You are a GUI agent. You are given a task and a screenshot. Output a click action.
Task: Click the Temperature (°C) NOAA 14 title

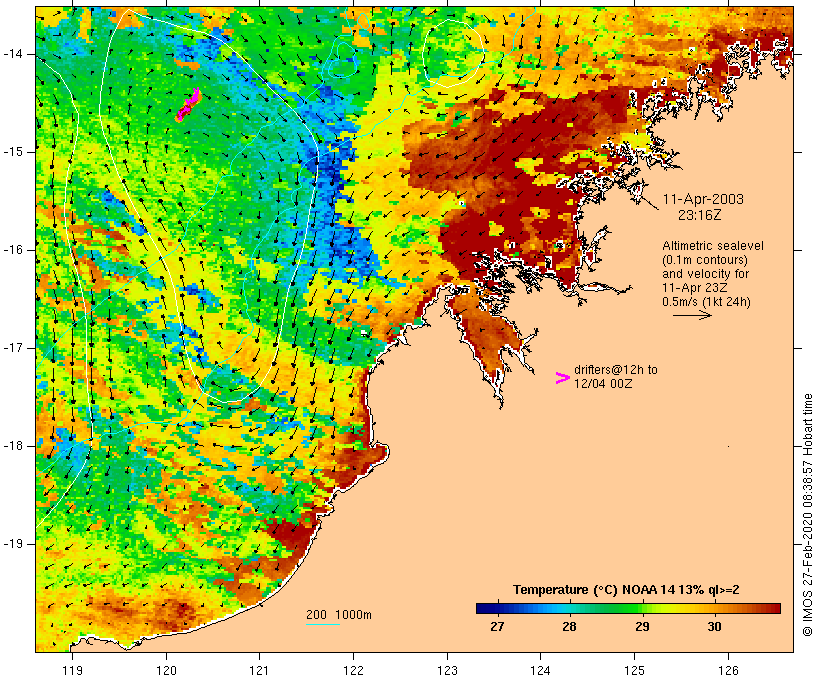[626, 590]
